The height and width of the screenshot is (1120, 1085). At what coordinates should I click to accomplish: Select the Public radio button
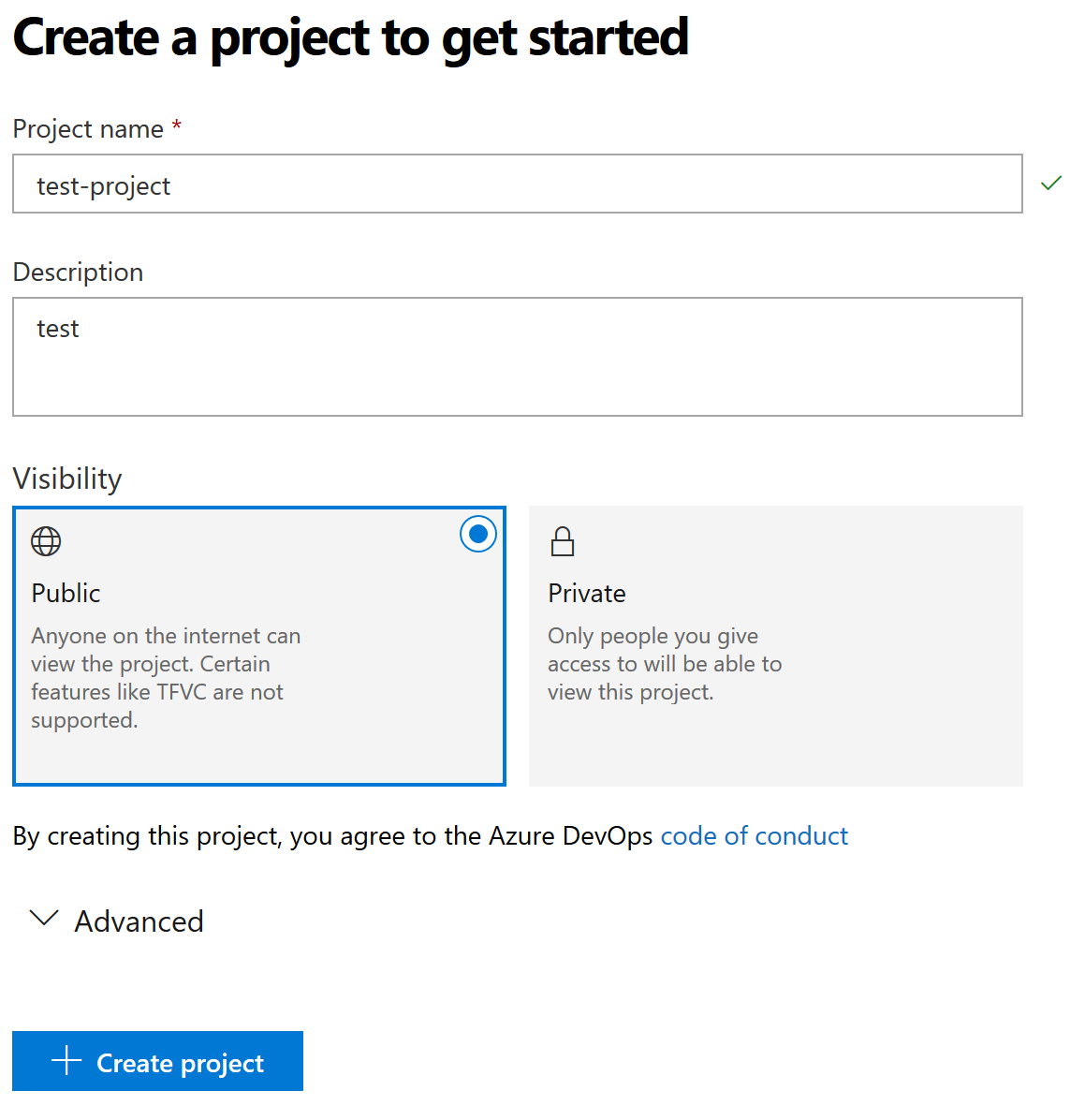477,534
